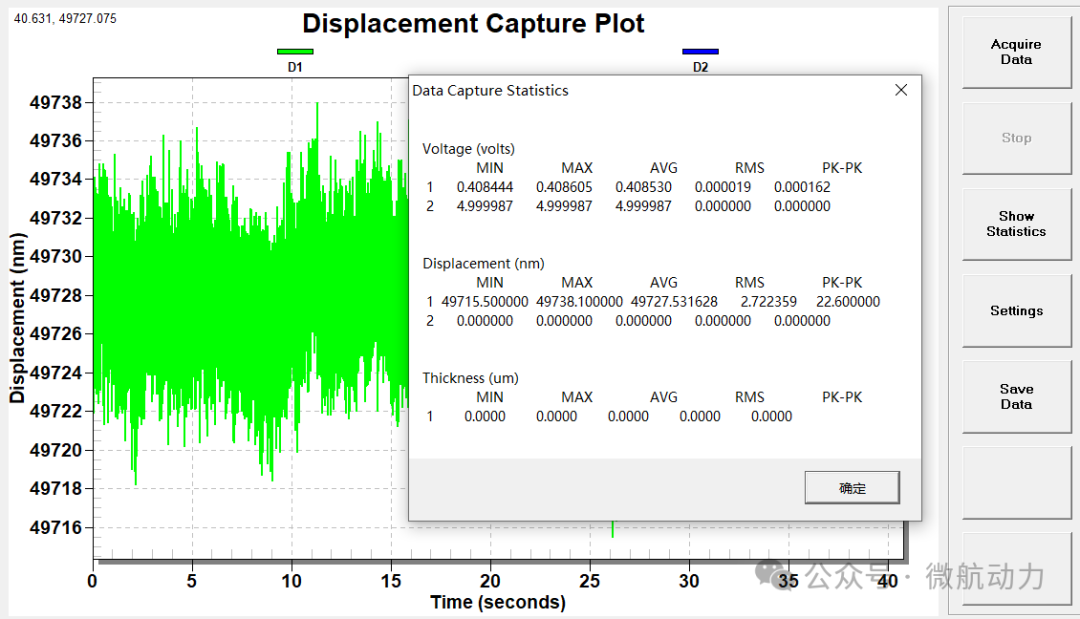Click the Voltage (volts) heading
The height and width of the screenshot is (619, 1080).
[468, 149]
